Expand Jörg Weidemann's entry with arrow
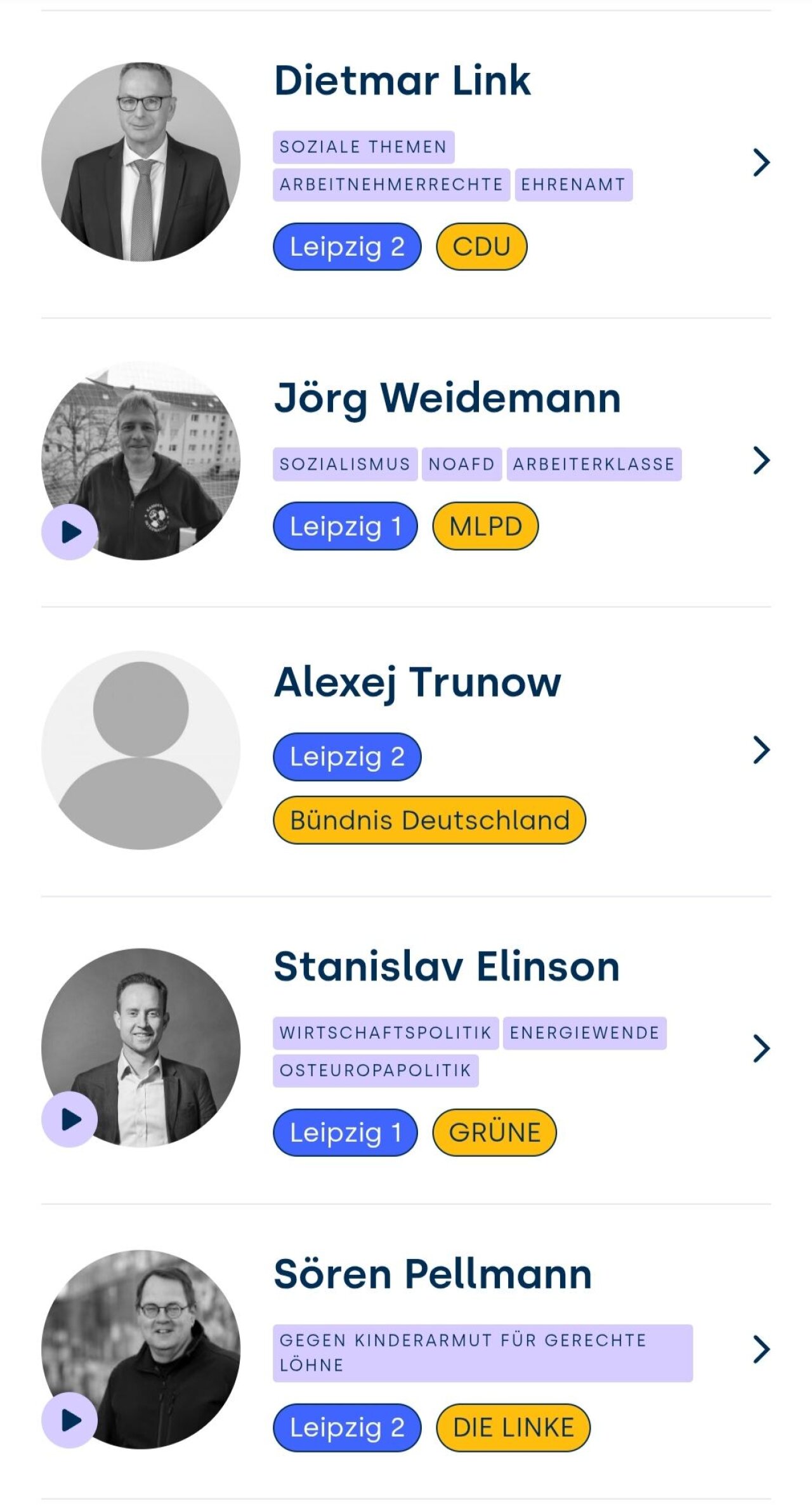 coord(761,460)
